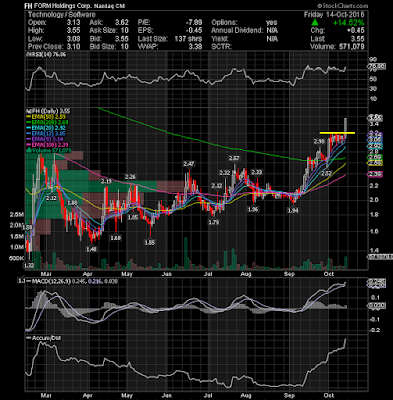Click the Annual Dividend label

[x=237, y=31]
